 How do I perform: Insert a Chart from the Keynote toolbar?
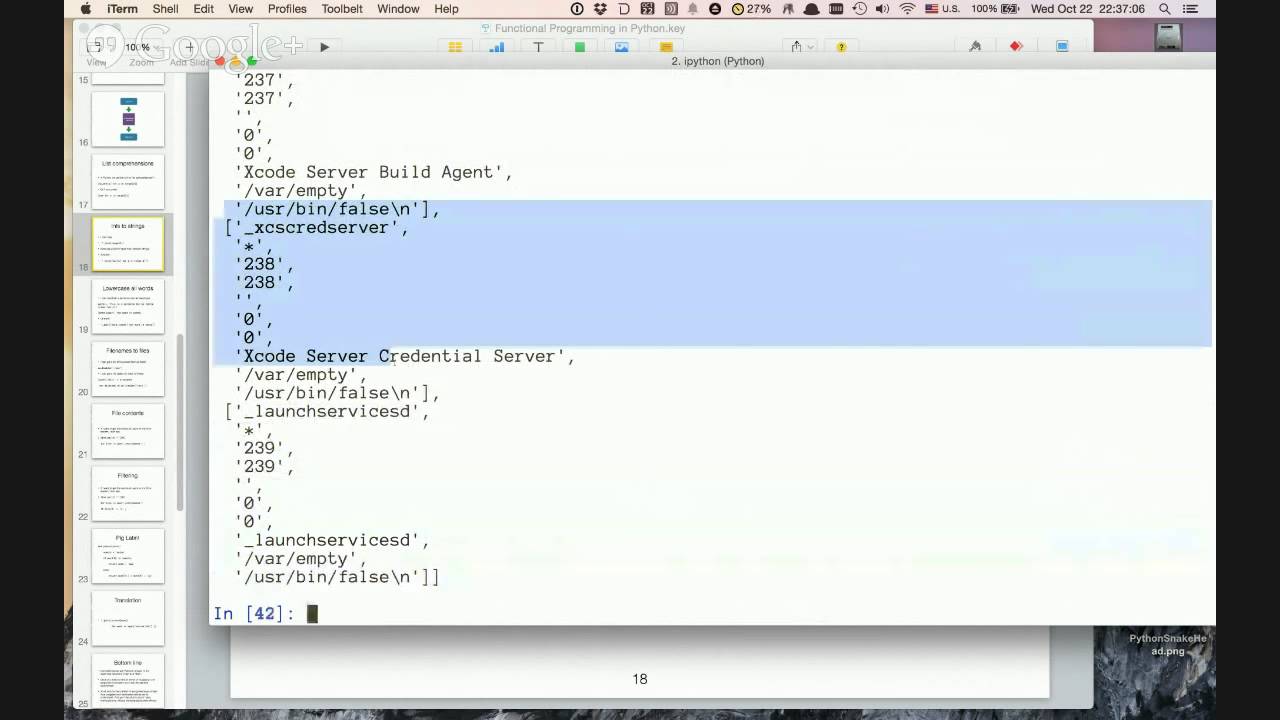[x=496, y=47]
